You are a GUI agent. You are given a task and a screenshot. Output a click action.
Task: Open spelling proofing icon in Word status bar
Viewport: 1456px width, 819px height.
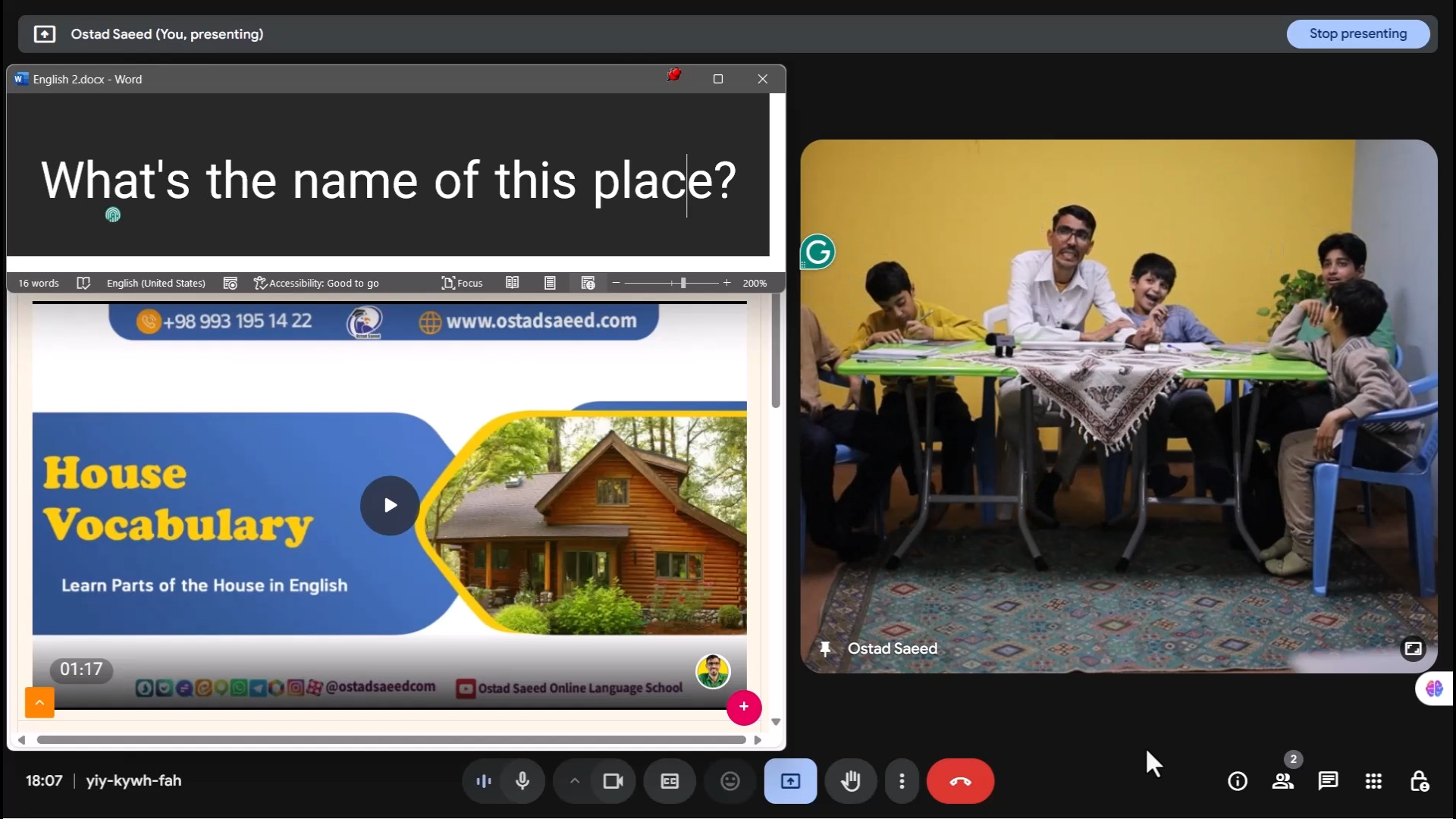click(83, 283)
